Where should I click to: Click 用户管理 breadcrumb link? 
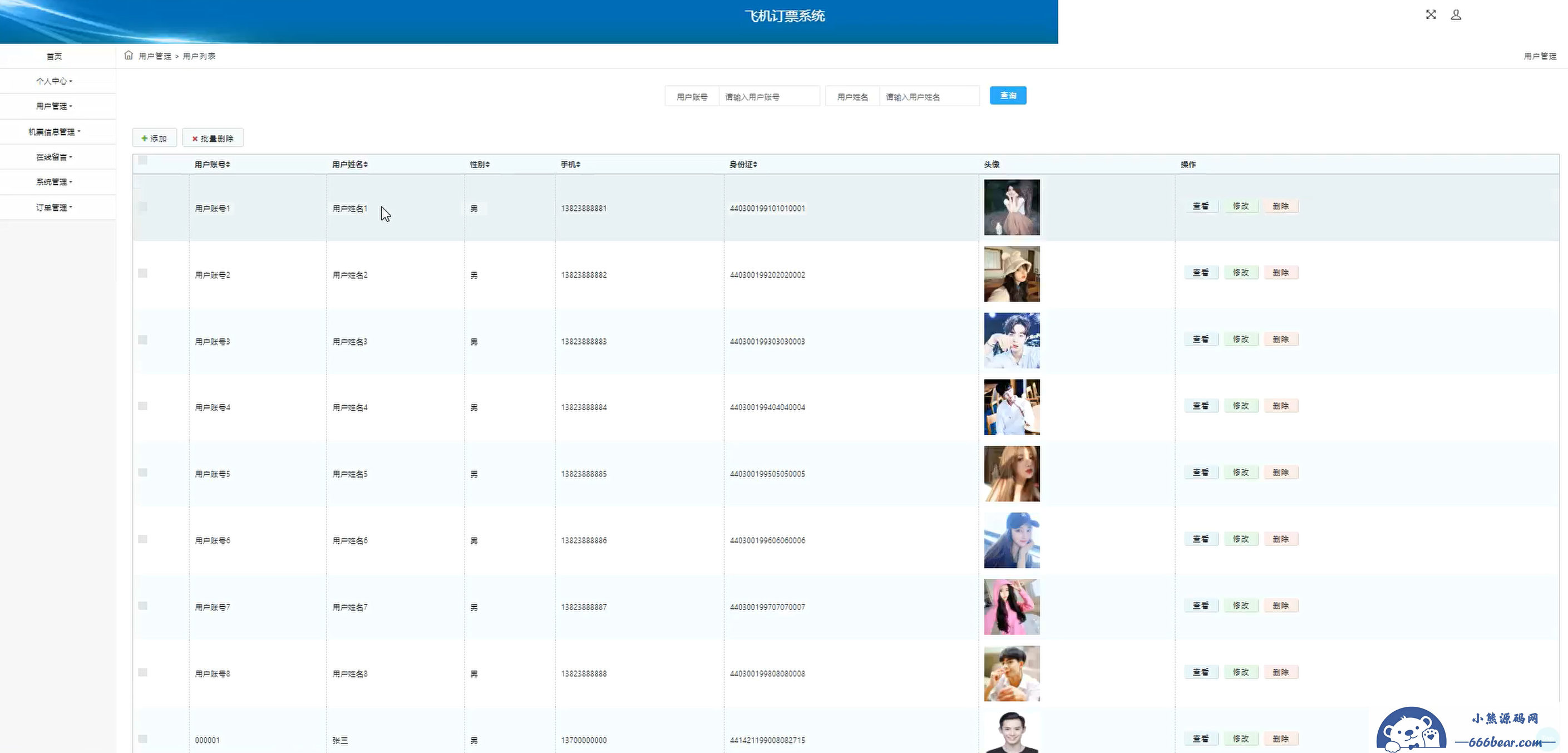click(x=155, y=56)
